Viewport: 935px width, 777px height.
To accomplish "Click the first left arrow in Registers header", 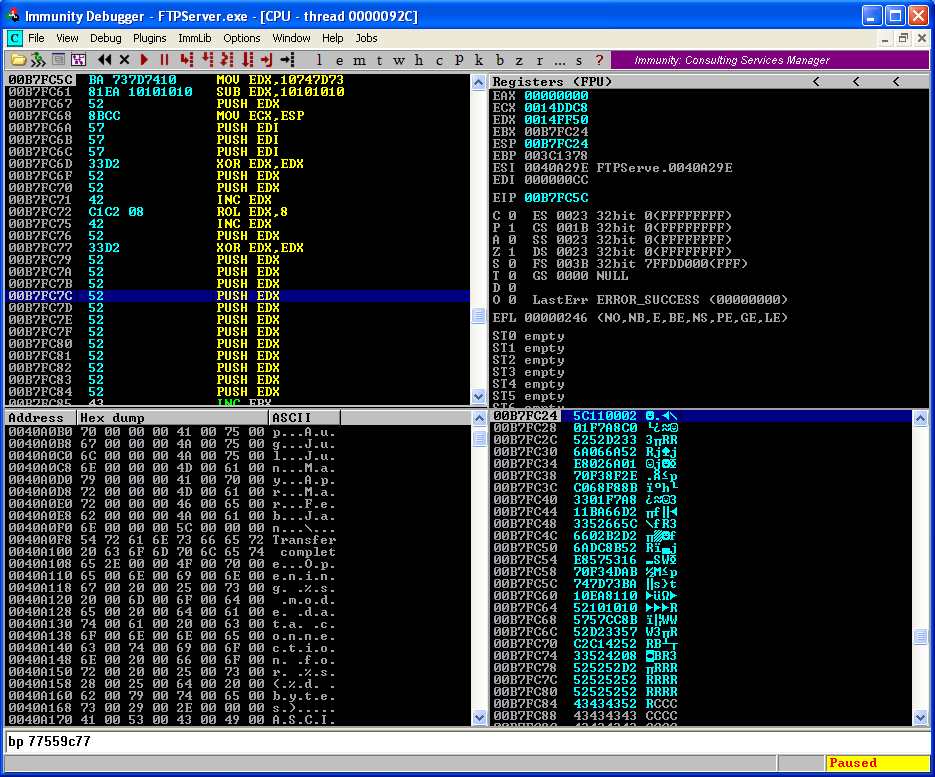I will coord(816,82).
